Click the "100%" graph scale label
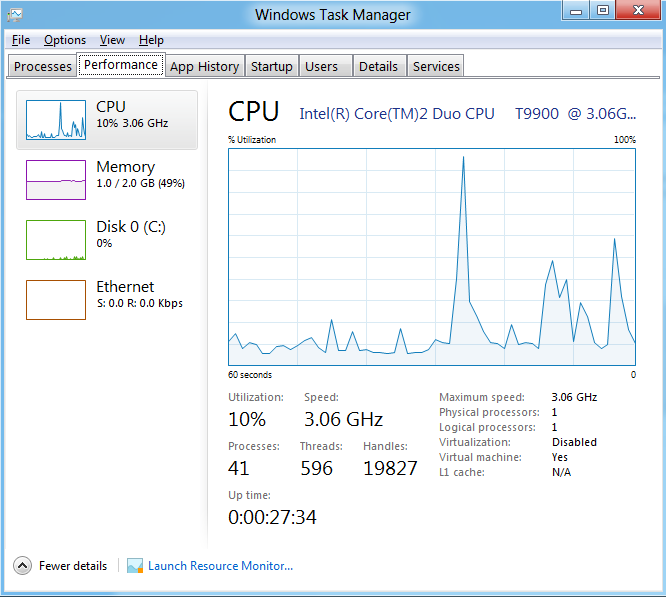This screenshot has height=597, width=666. 625,140
